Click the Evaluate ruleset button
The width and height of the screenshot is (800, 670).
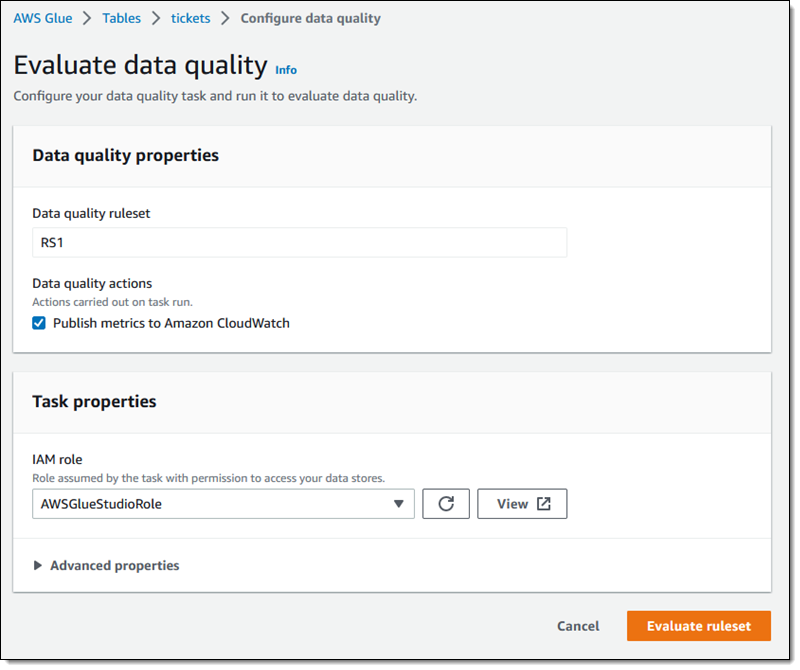[698, 626]
